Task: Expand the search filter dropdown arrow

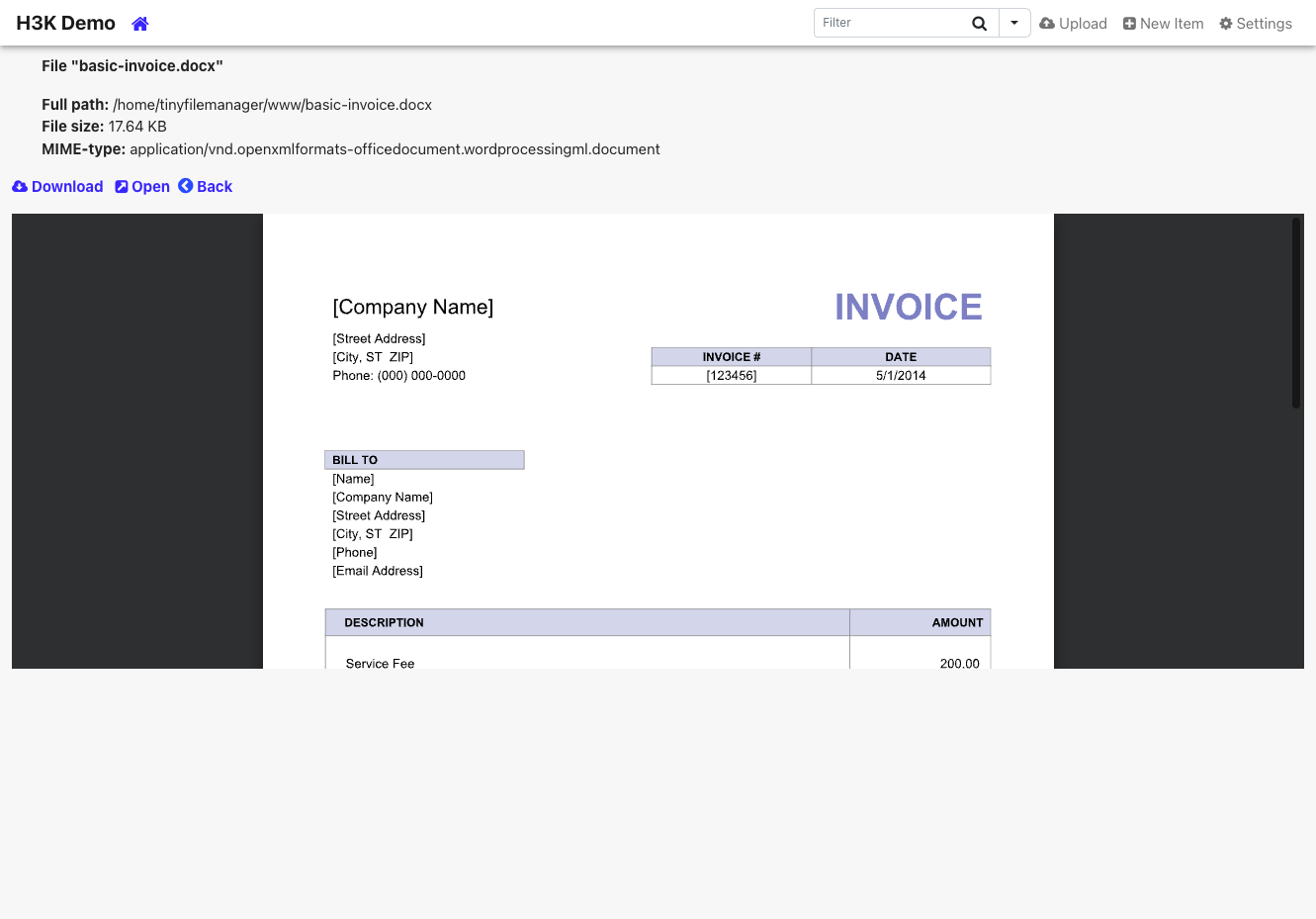Action: coord(1014,23)
